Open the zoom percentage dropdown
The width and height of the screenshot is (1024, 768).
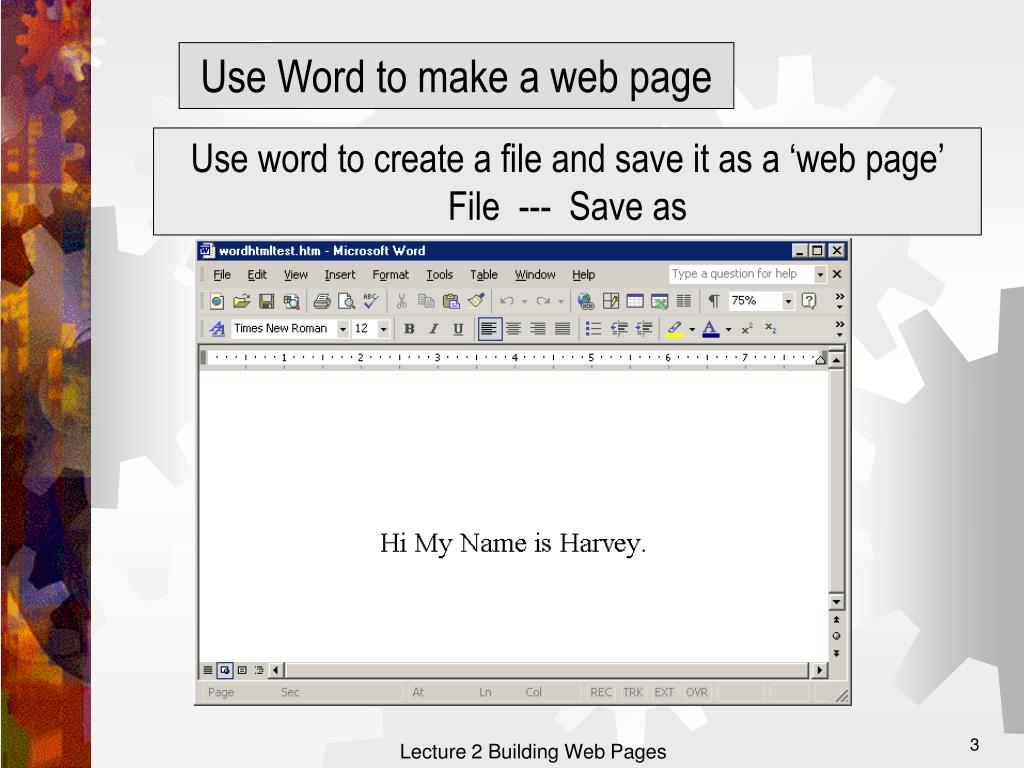pyautogui.click(x=788, y=301)
